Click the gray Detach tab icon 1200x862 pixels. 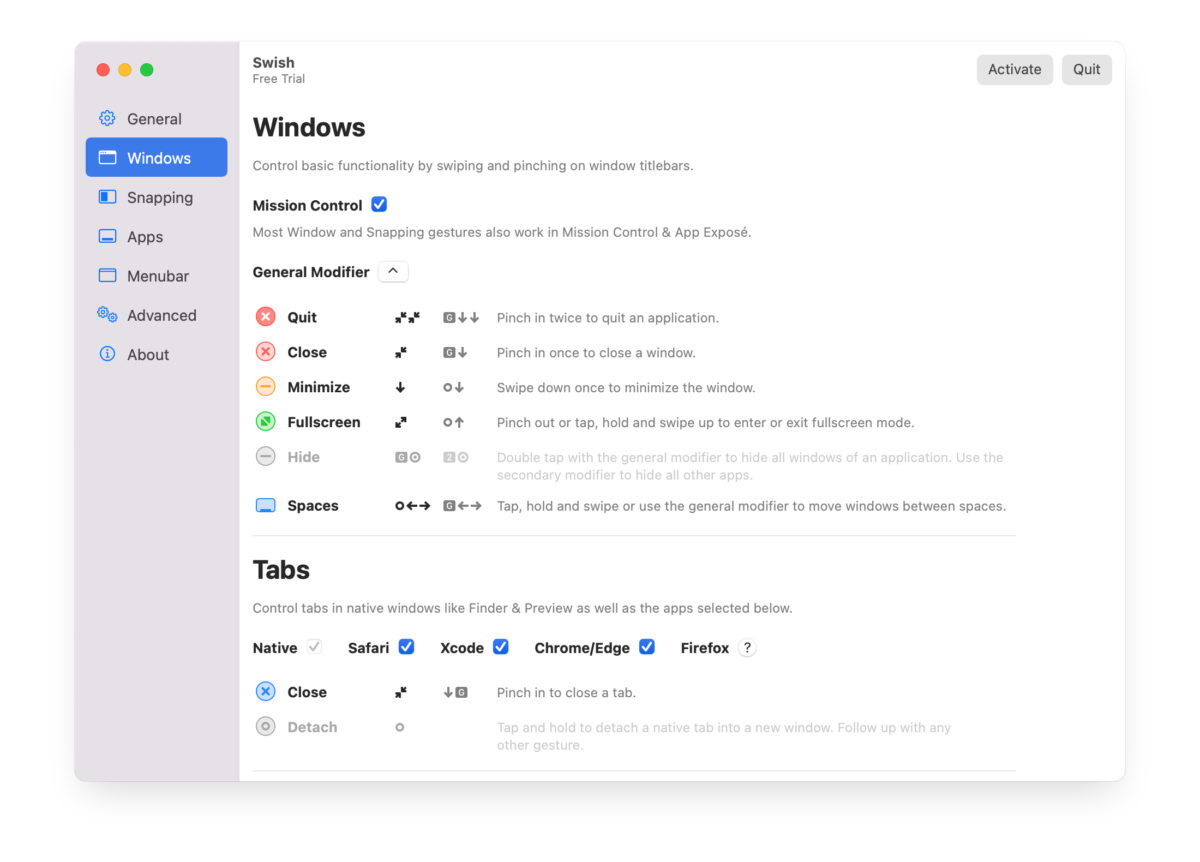(265, 727)
